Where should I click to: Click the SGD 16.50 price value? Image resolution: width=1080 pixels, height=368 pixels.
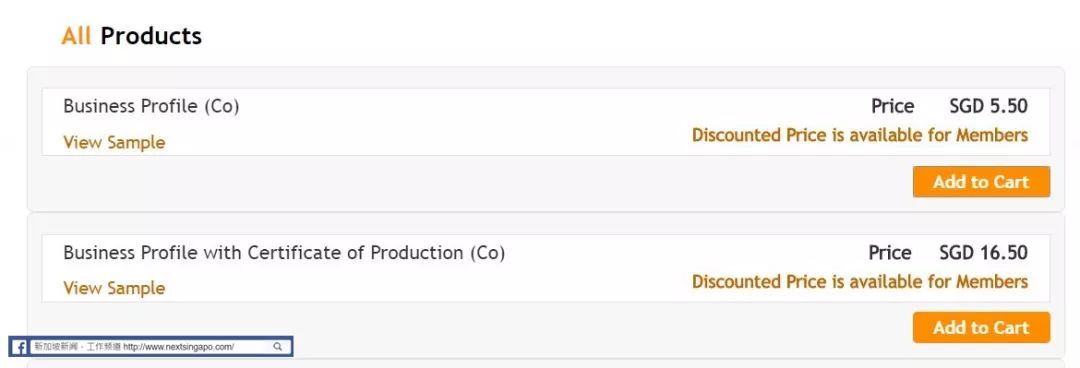coord(984,253)
